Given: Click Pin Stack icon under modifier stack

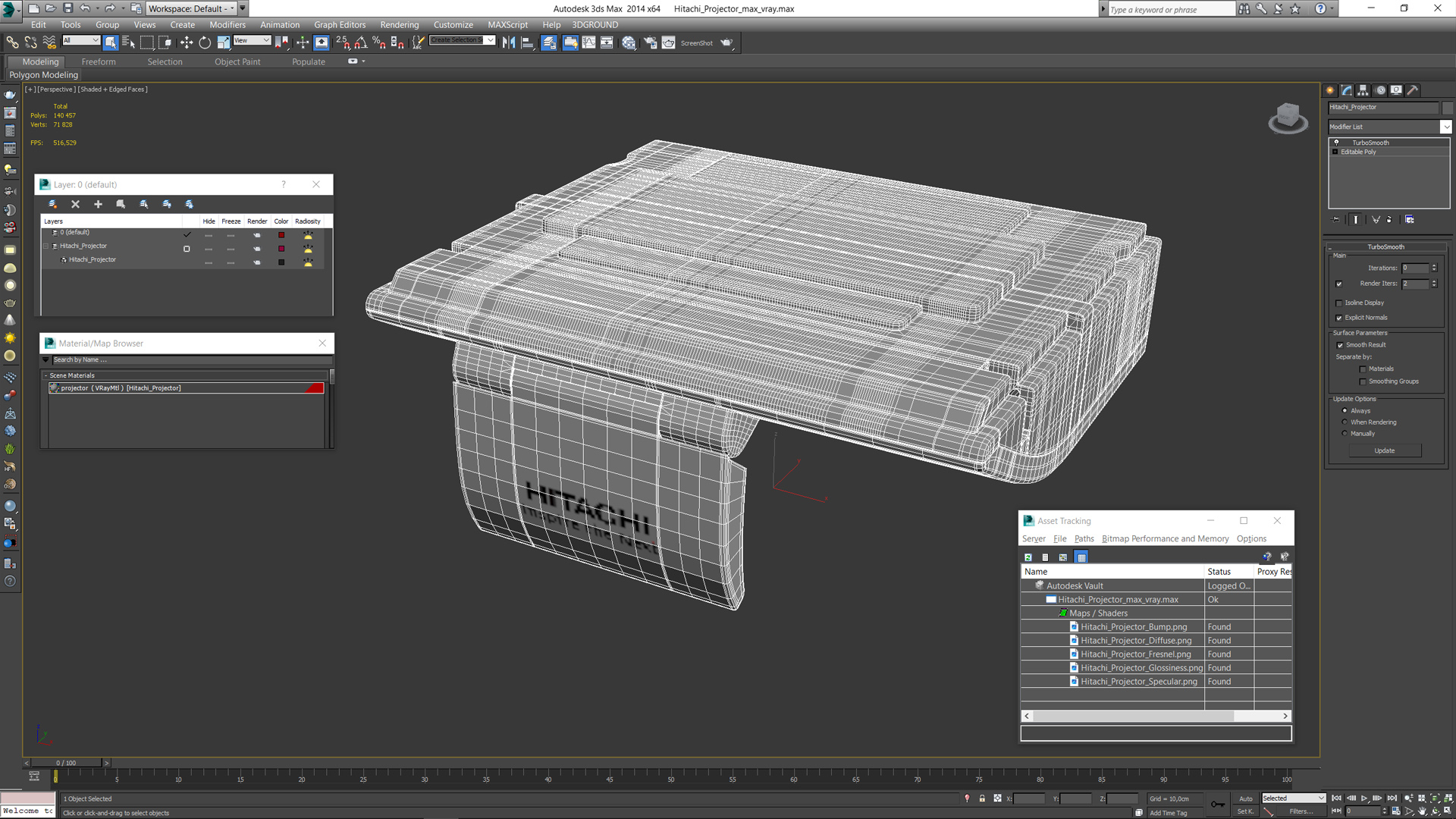Looking at the screenshot, I should [x=1336, y=220].
